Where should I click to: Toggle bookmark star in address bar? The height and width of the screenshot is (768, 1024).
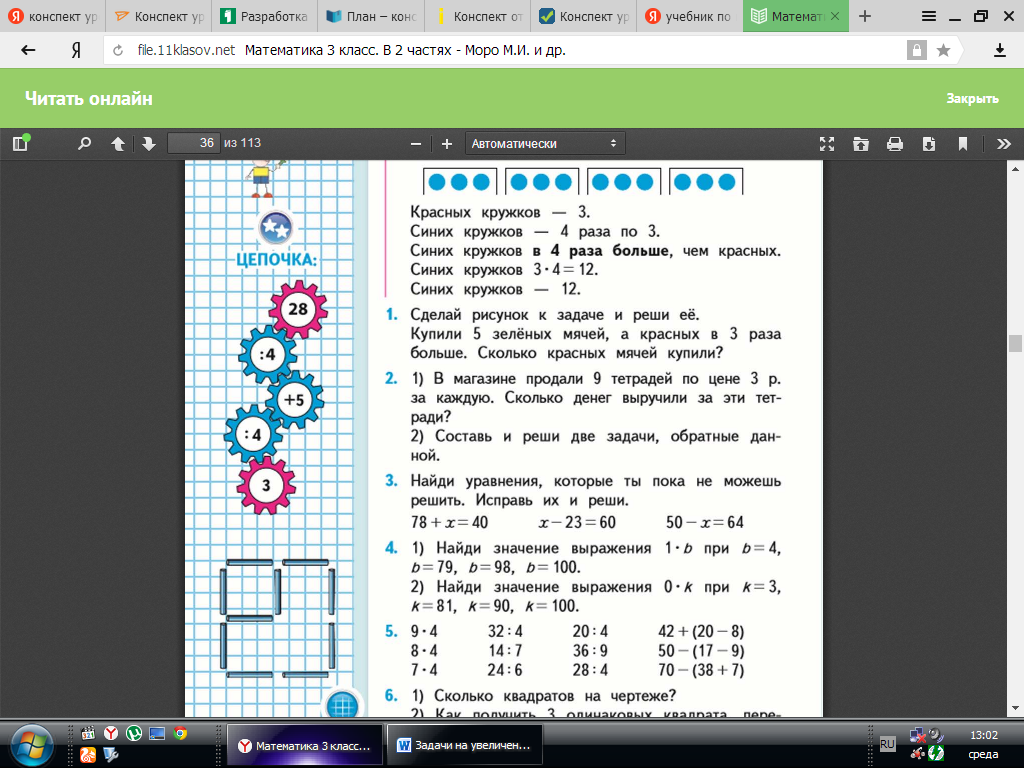pyautogui.click(x=943, y=50)
